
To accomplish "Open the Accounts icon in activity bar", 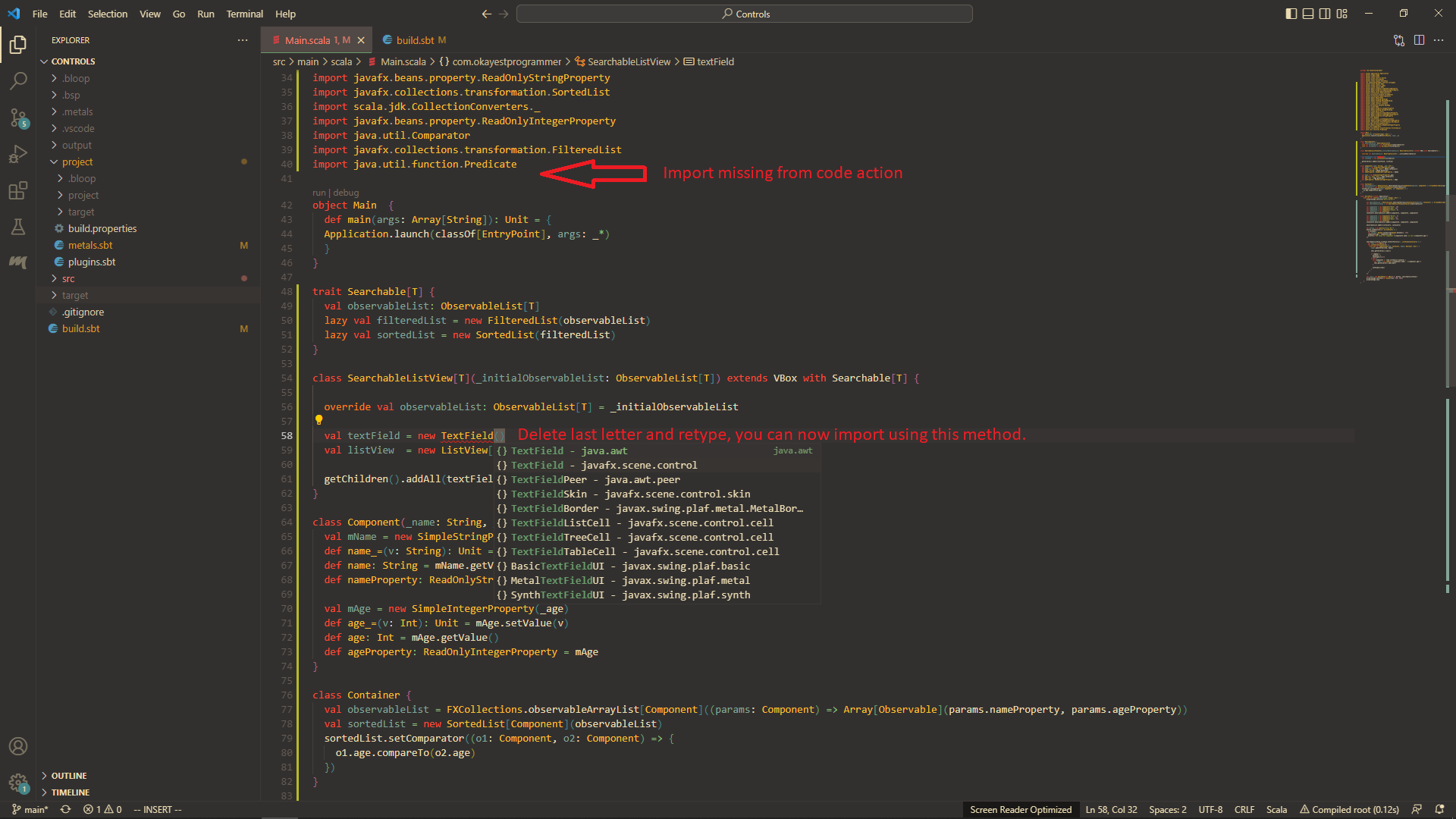I will (18, 746).
